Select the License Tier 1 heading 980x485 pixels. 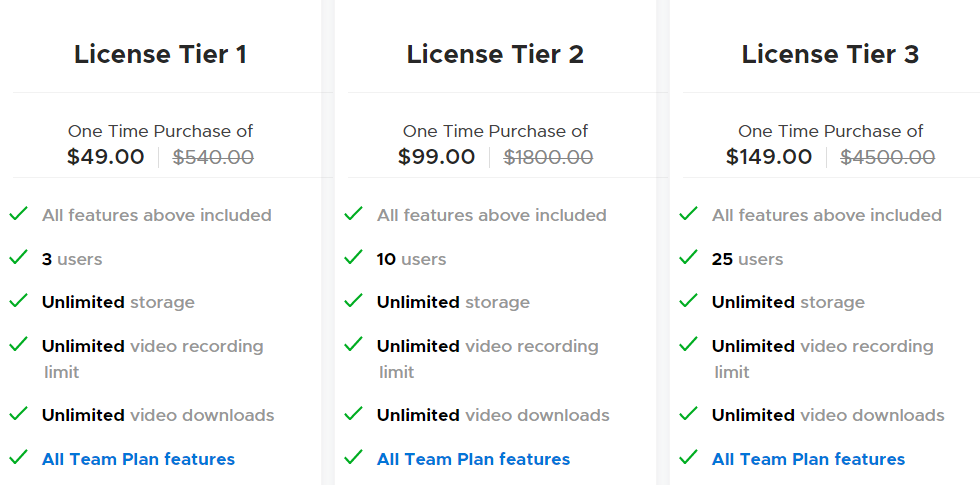tap(161, 54)
